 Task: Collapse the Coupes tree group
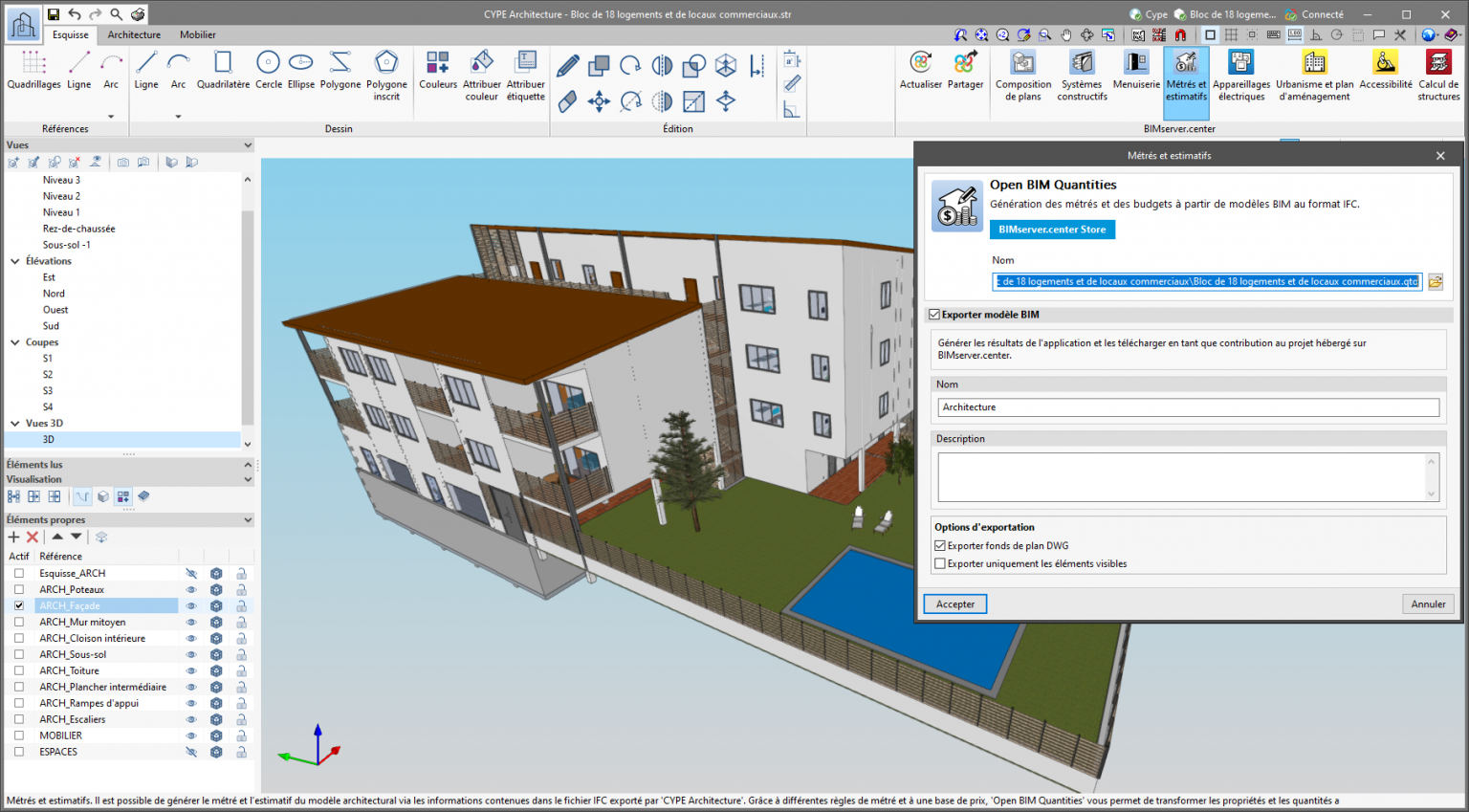15,342
